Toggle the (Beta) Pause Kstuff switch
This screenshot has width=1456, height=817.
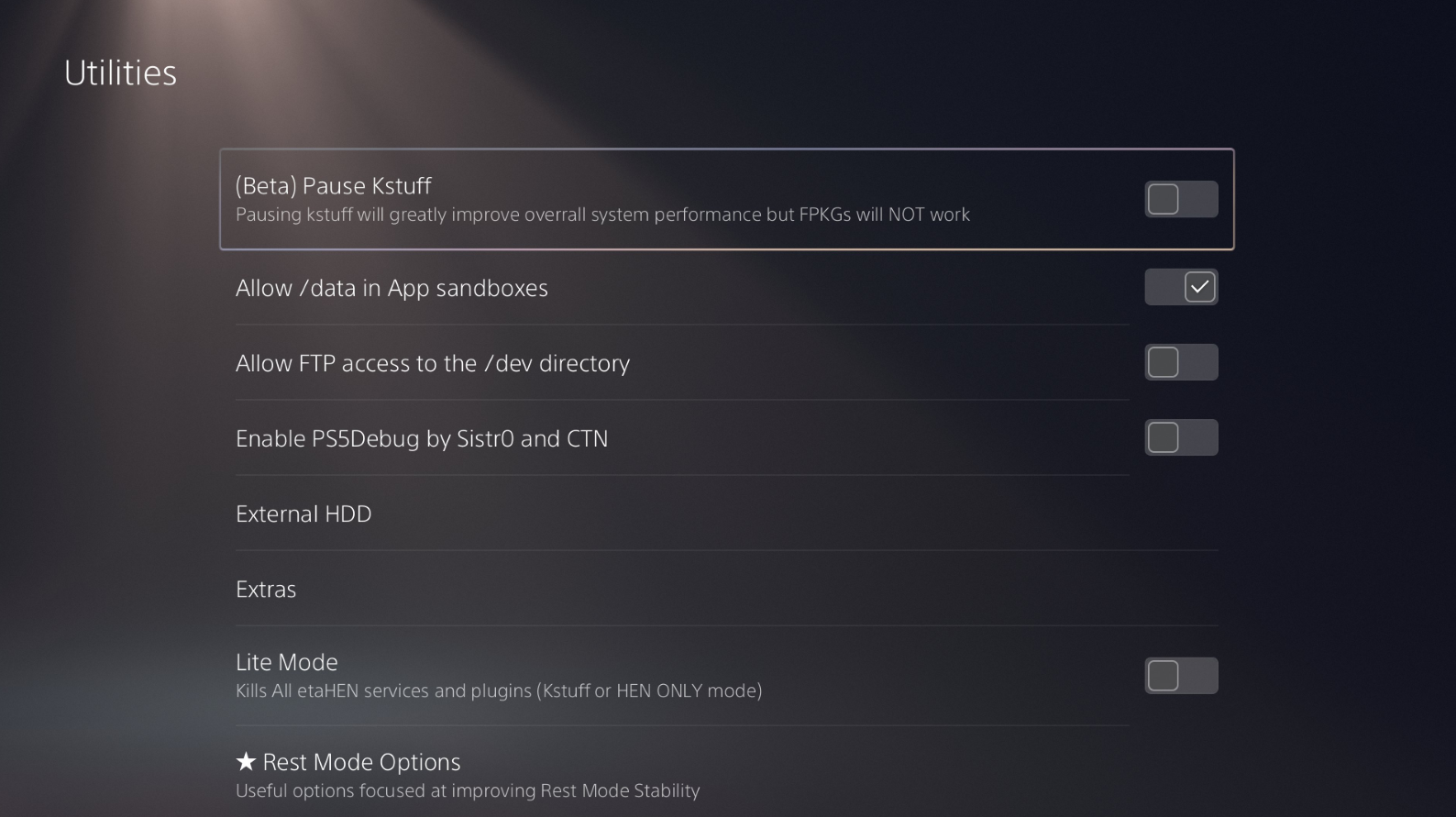click(1181, 199)
